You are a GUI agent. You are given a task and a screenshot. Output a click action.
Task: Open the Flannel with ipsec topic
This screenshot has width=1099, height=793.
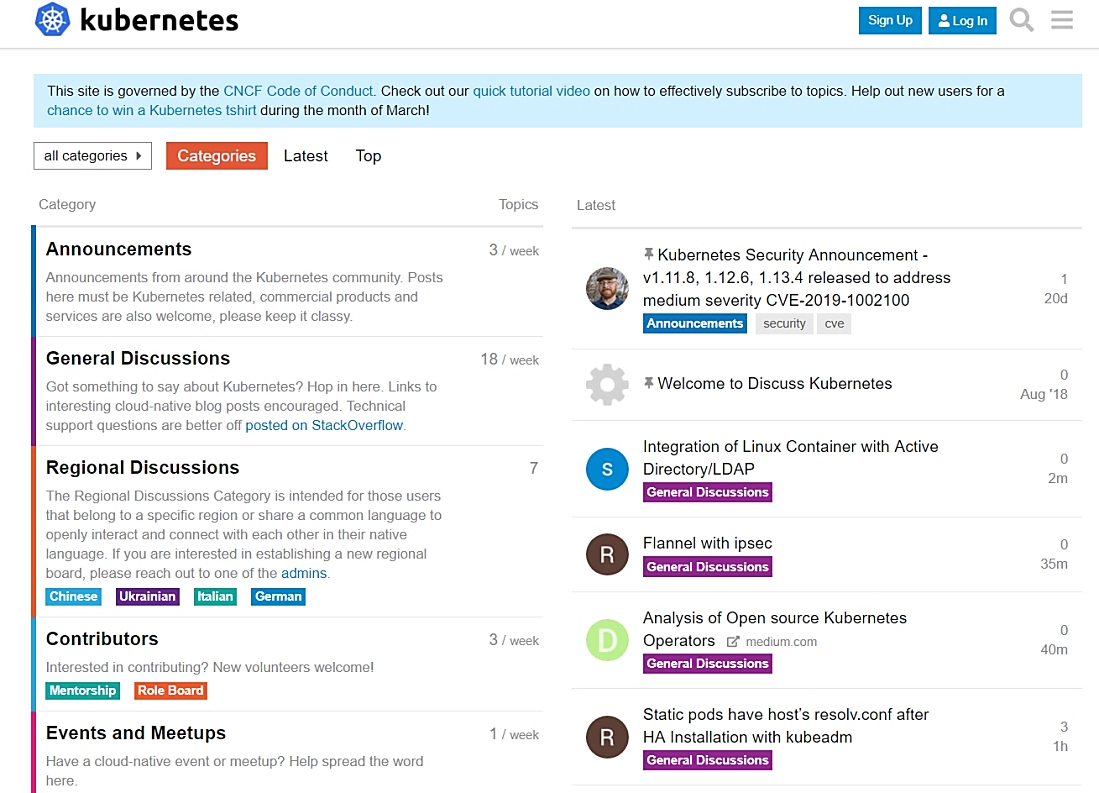707,543
